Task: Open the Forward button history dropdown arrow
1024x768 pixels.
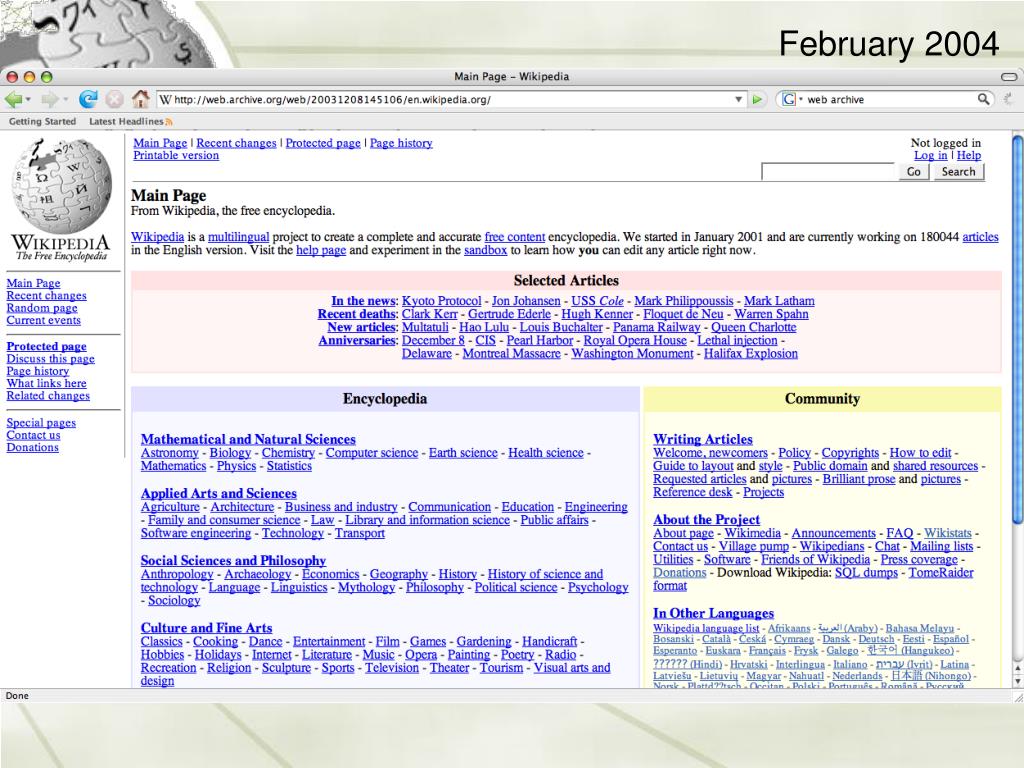Action: 65,100
